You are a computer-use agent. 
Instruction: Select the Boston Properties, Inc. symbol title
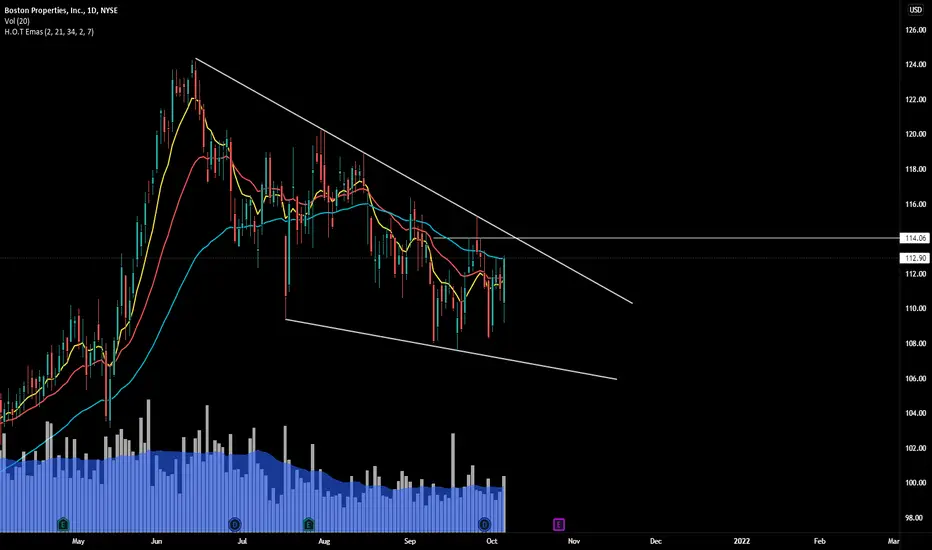[x=61, y=11]
